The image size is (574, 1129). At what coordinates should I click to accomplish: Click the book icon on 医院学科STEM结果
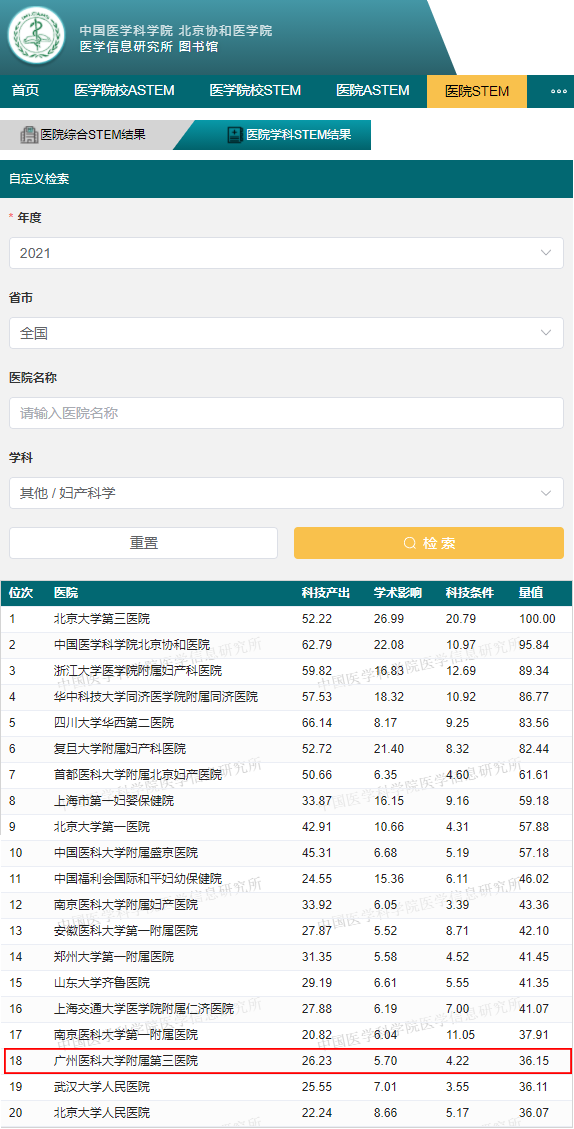pyautogui.click(x=235, y=135)
